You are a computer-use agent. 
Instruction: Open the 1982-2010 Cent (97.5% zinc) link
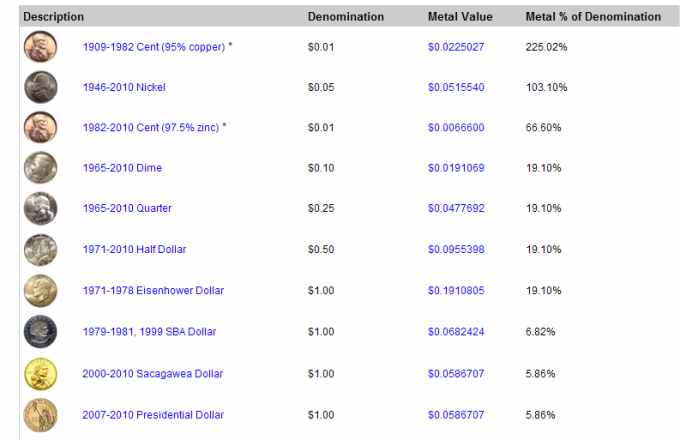151,127
